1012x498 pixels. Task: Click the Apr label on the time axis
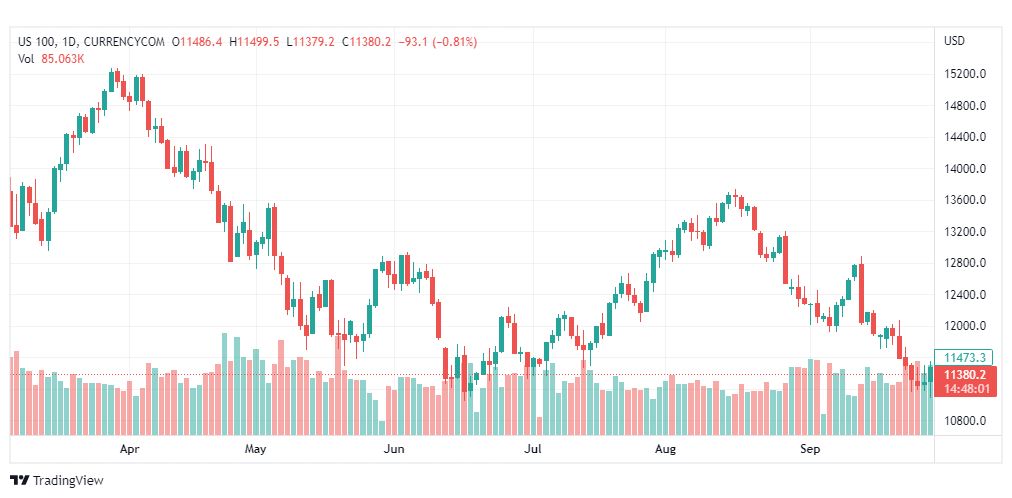coord(129,450)
